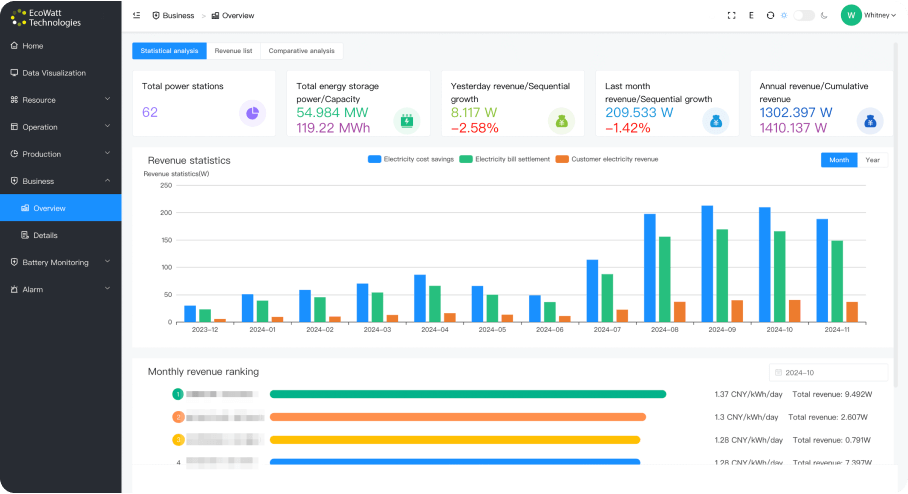908x494 pixels.
Task: Click the Yesterday revenue money bag icon
Action: (x=562, y=122)
